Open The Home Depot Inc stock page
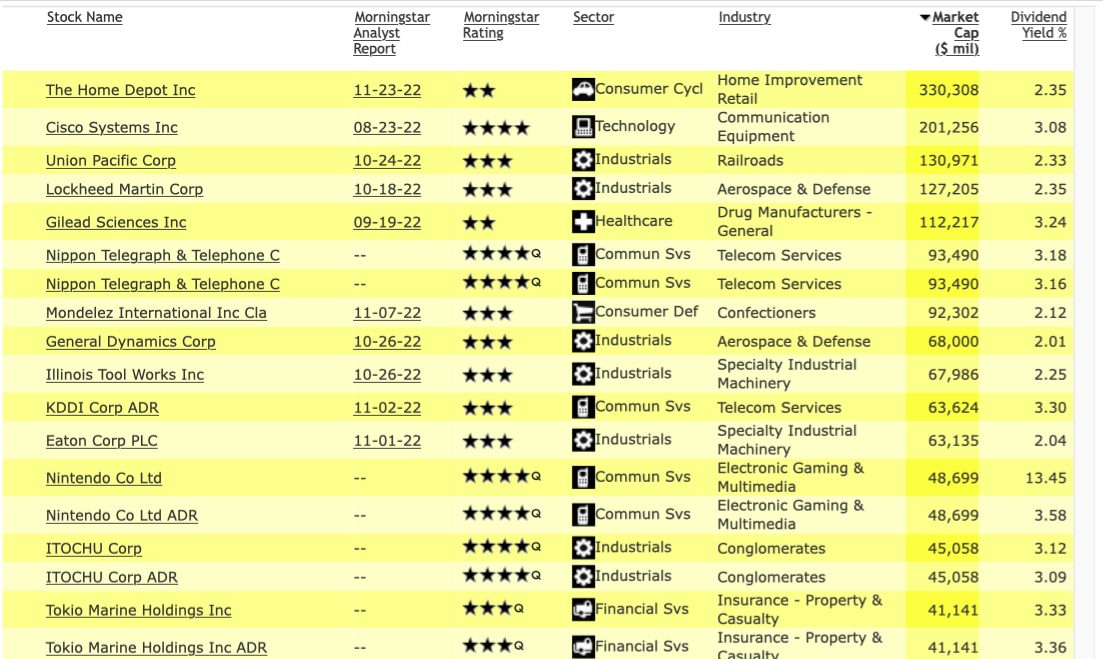This screenshot has width=1103, height=659. coord(120,90)
